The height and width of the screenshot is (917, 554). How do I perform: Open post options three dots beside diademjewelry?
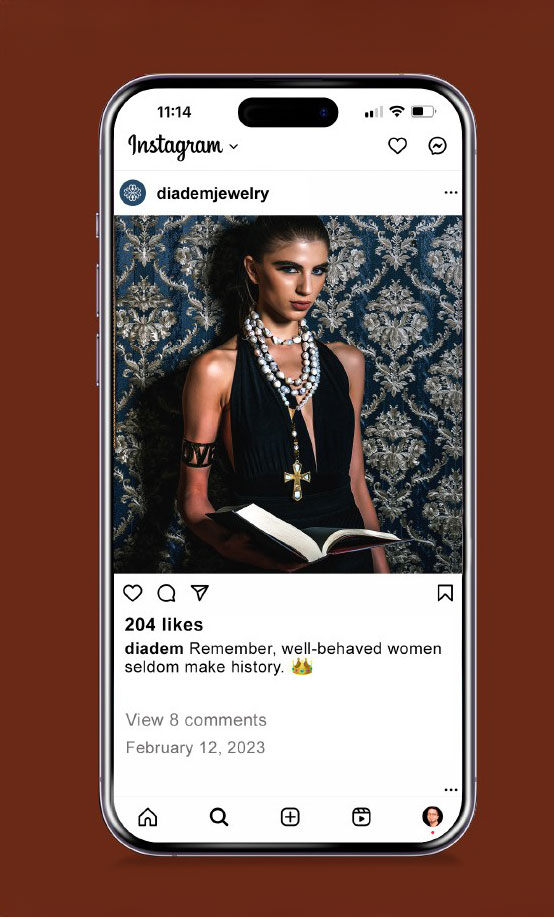click(451, 192)
